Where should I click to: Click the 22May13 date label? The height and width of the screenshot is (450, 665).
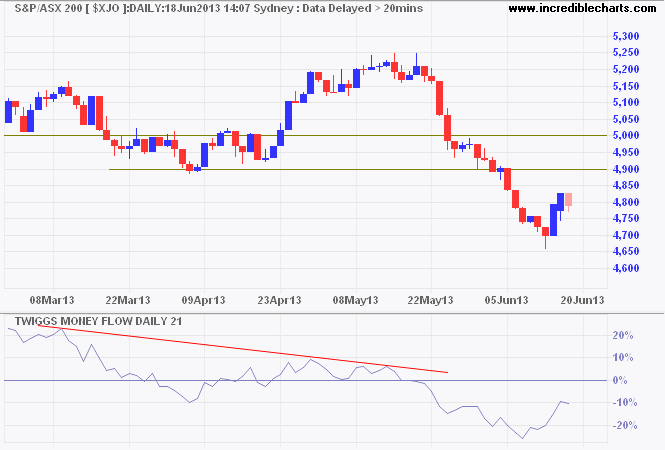tap(430, 301)
